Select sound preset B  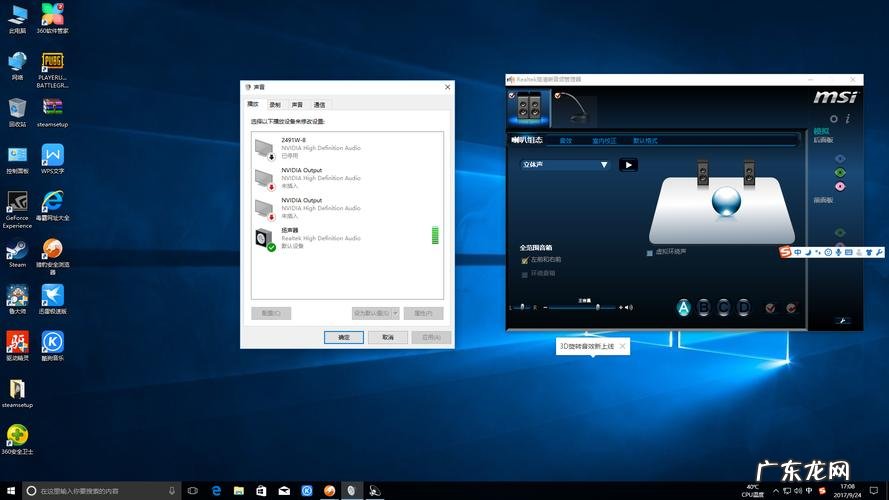point(704,308)
